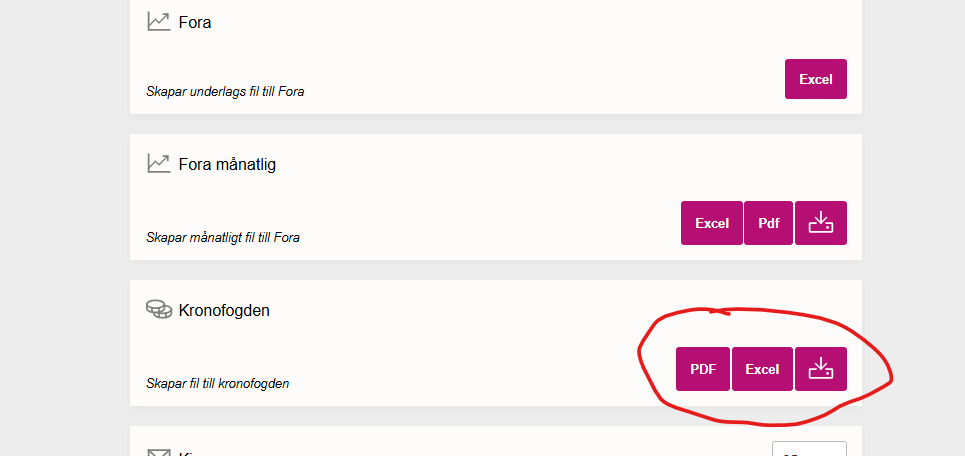Click the Fora section title
The image size is (965, 456).
pos(195,22)
